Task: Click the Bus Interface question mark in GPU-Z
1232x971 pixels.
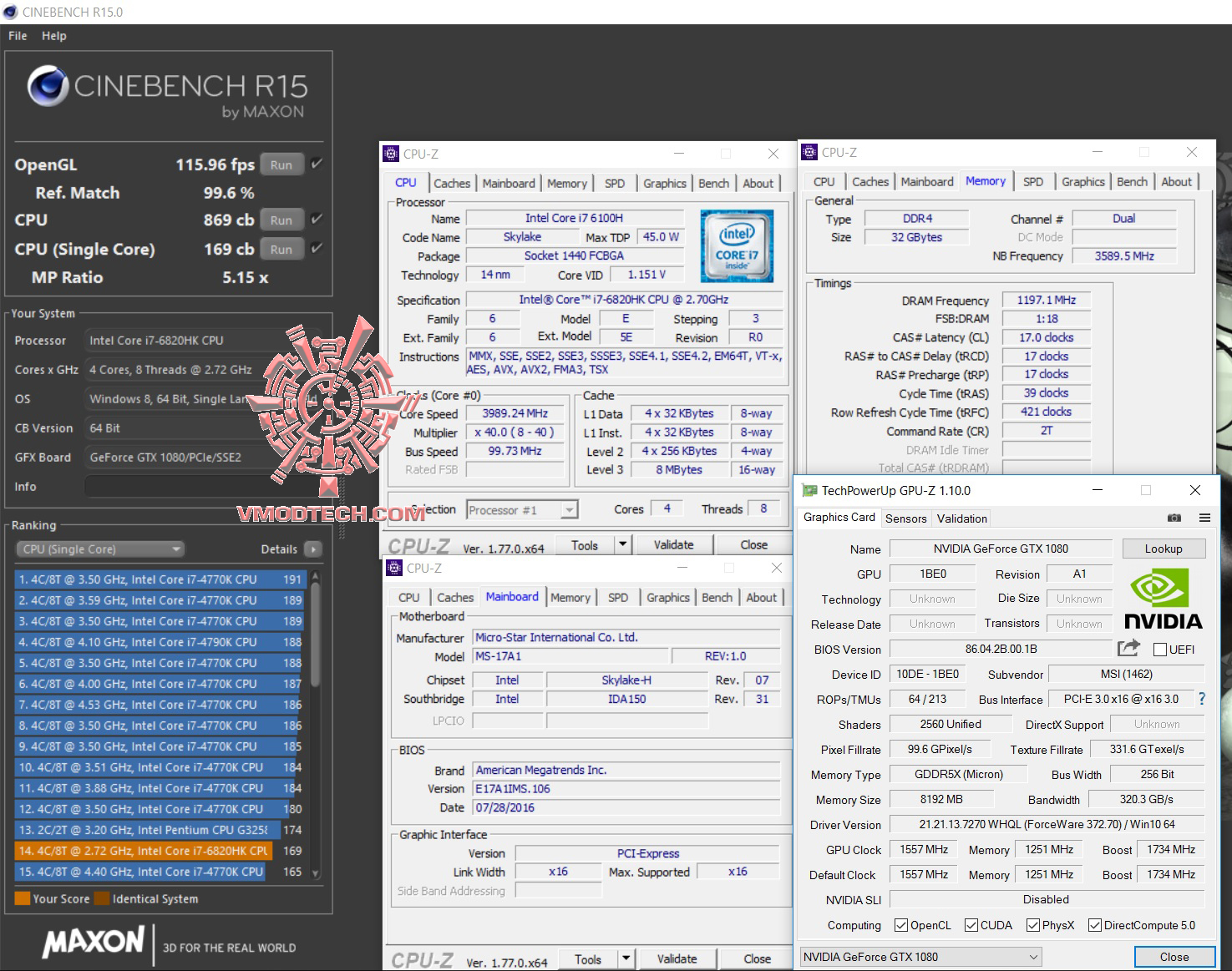Action: (x=1202, y=699)
